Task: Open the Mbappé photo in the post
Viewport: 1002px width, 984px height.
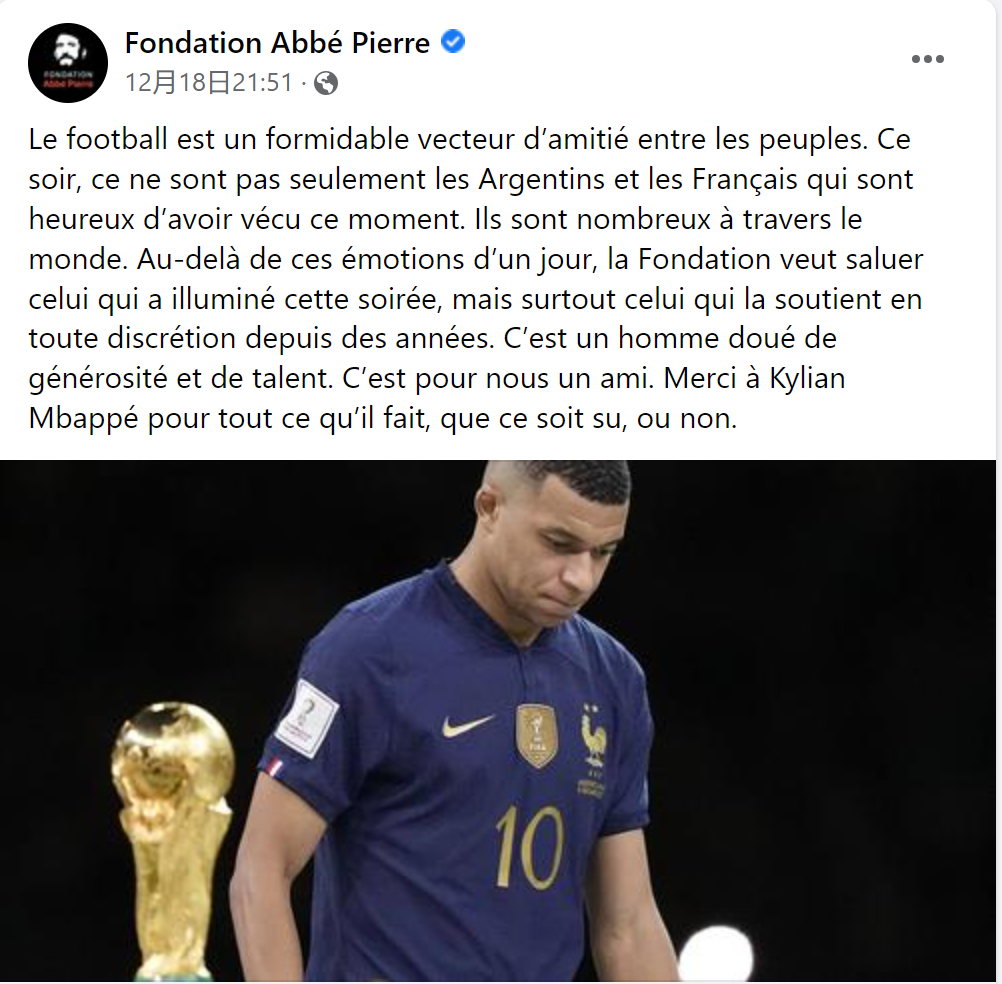Action: (x=498, y=720)
